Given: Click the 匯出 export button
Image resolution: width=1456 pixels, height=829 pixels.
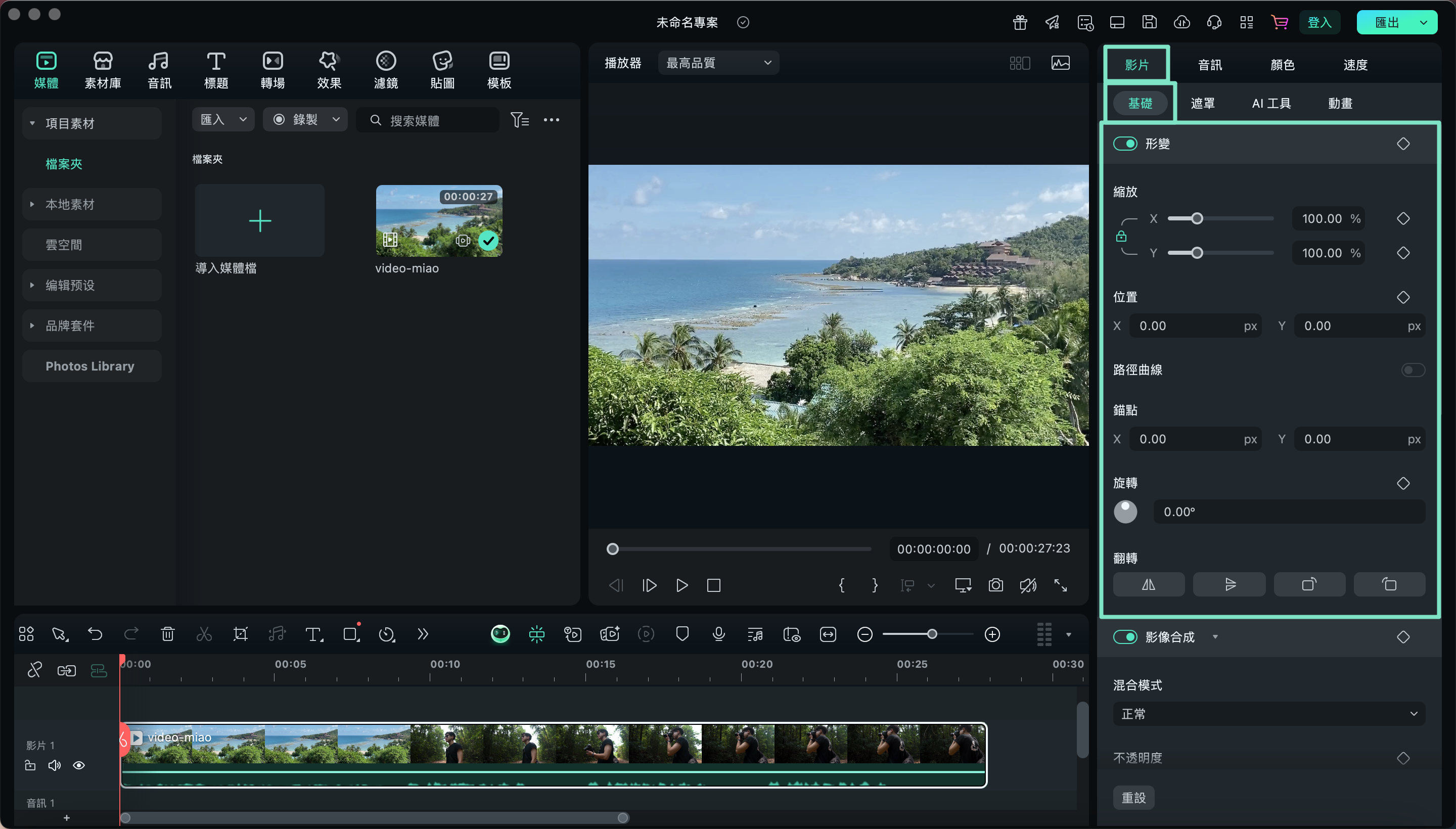Looking at the screenshot, I should (x=1387, y=23).
